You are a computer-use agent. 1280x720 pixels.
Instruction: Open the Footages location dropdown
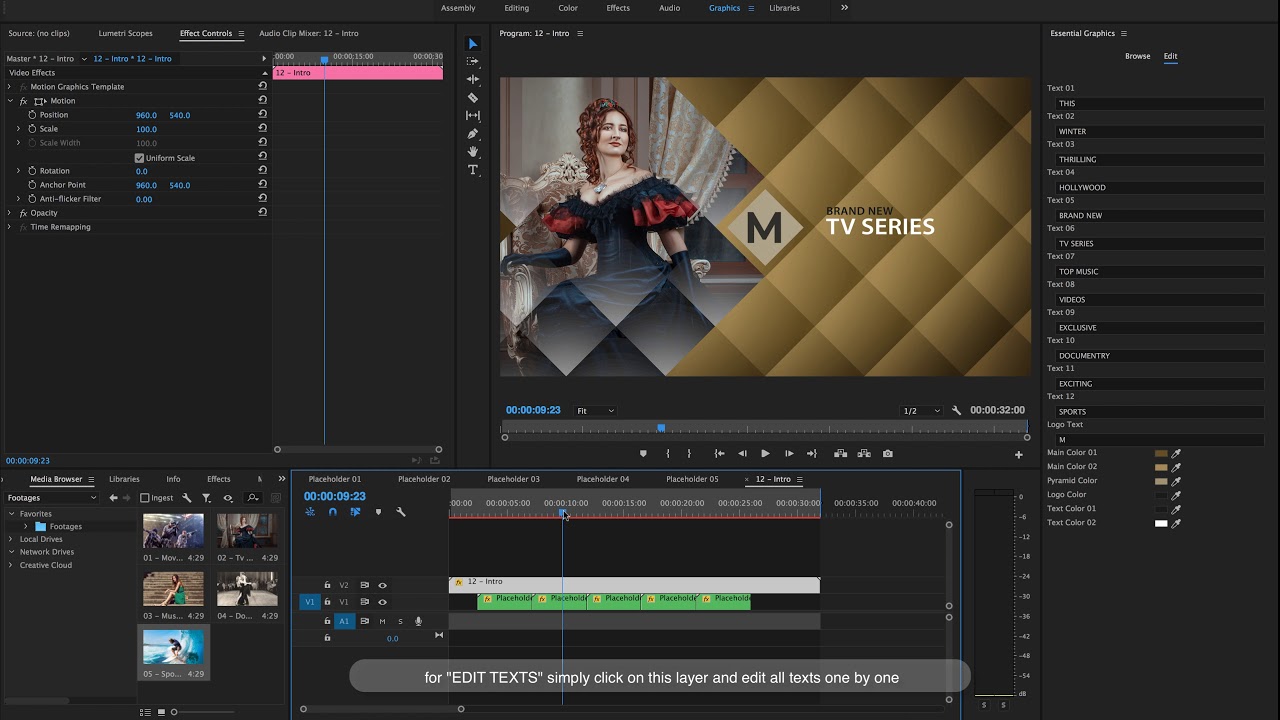point(52,498)
